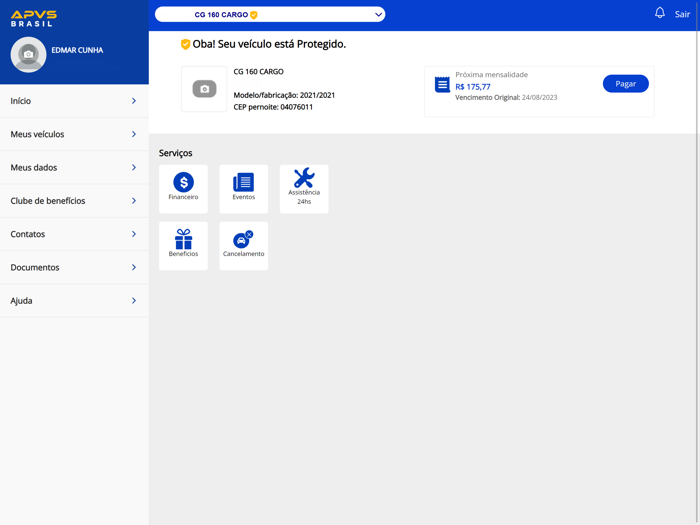700x525 pixels.
Task: Open Meus veículos menu item
Action: [x=74, y=134]
